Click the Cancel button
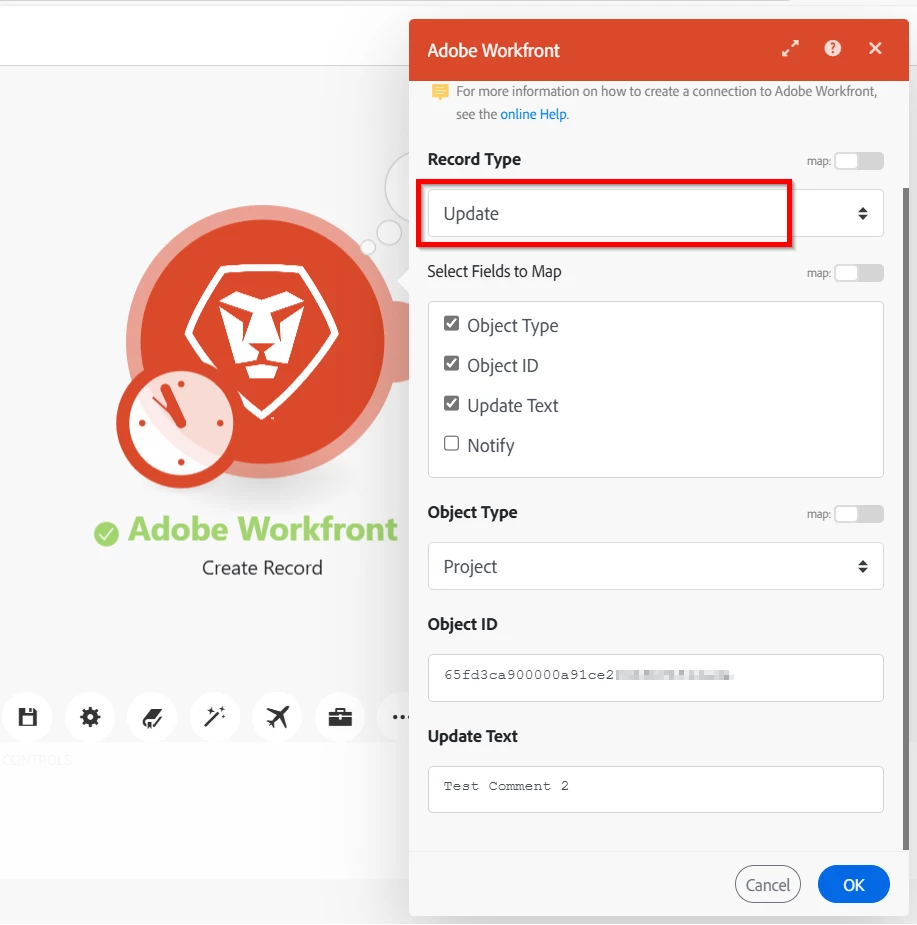Viewport: 917px width, 925px height. point(768,884)
